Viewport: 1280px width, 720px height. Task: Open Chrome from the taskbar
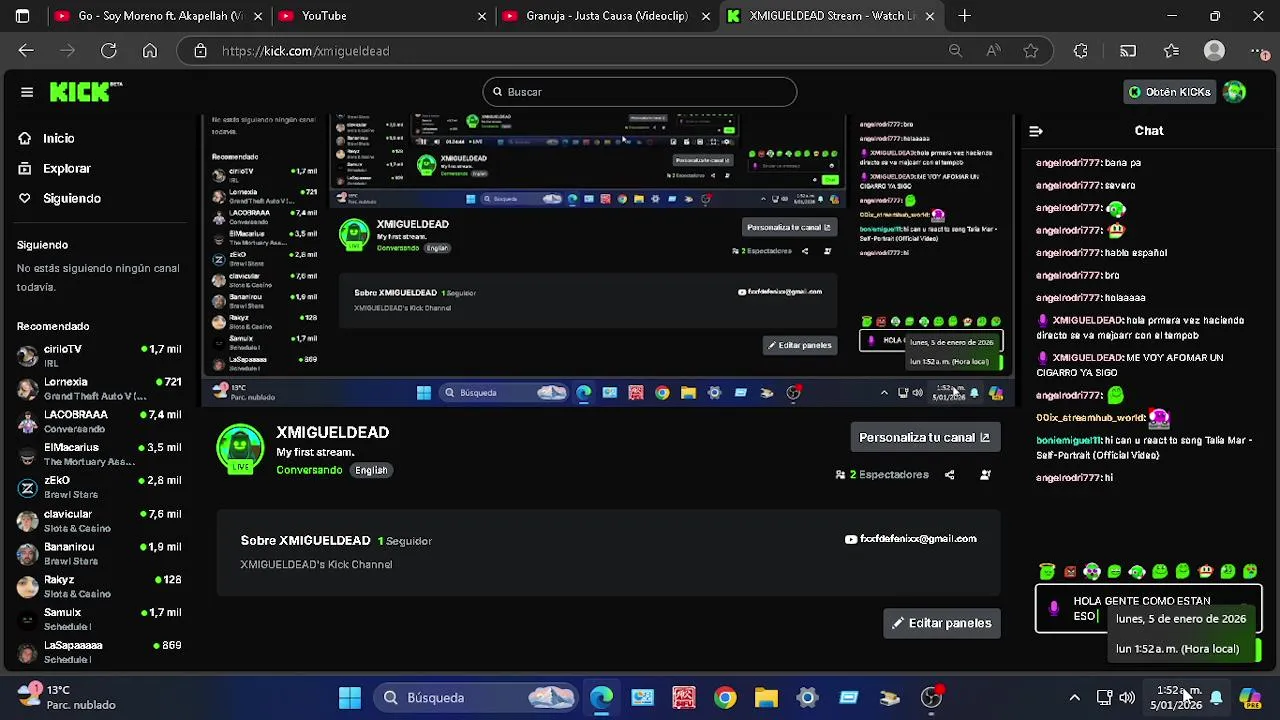click(x=725, y=698)
